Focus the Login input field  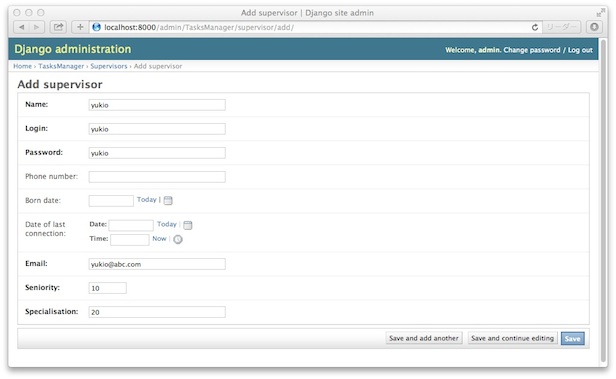click(x=157, y=129)
